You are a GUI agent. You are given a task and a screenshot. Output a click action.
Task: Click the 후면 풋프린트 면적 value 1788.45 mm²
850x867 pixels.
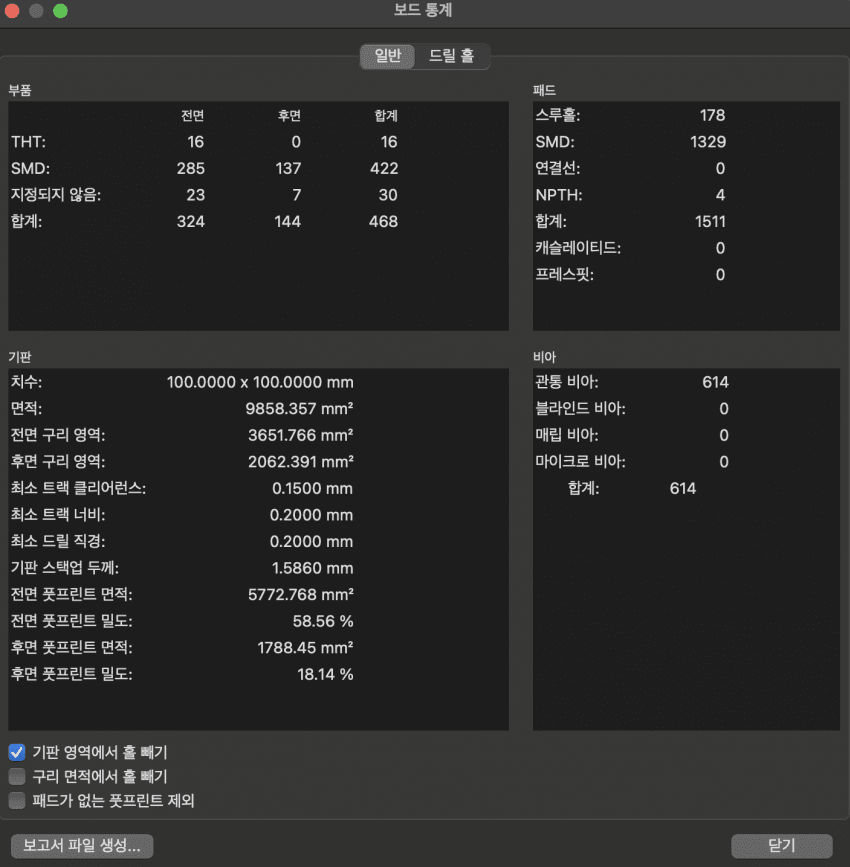(x=305, y=647)
